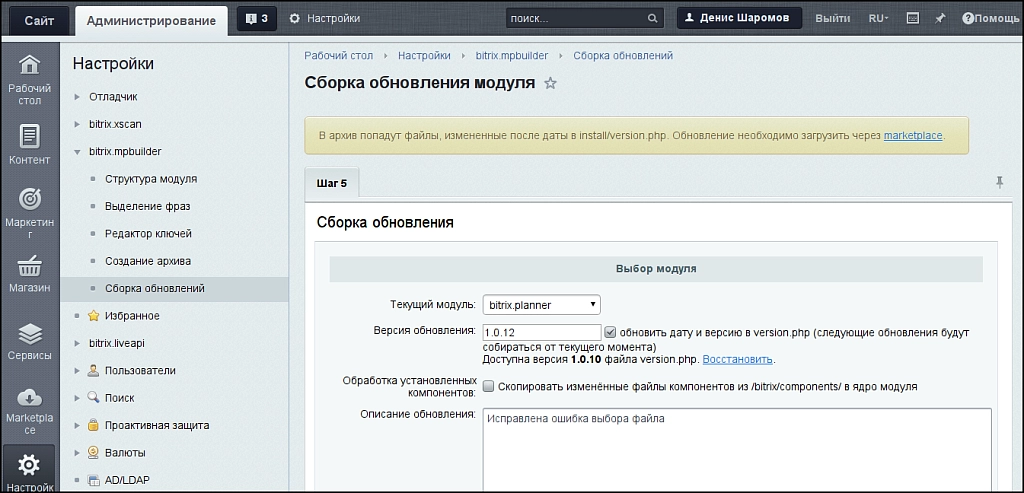This screenshot has width=1024, height=493.
Task: Open the Текущий модуль dropdown bitrix.planner
Action: tap(541, 305)
